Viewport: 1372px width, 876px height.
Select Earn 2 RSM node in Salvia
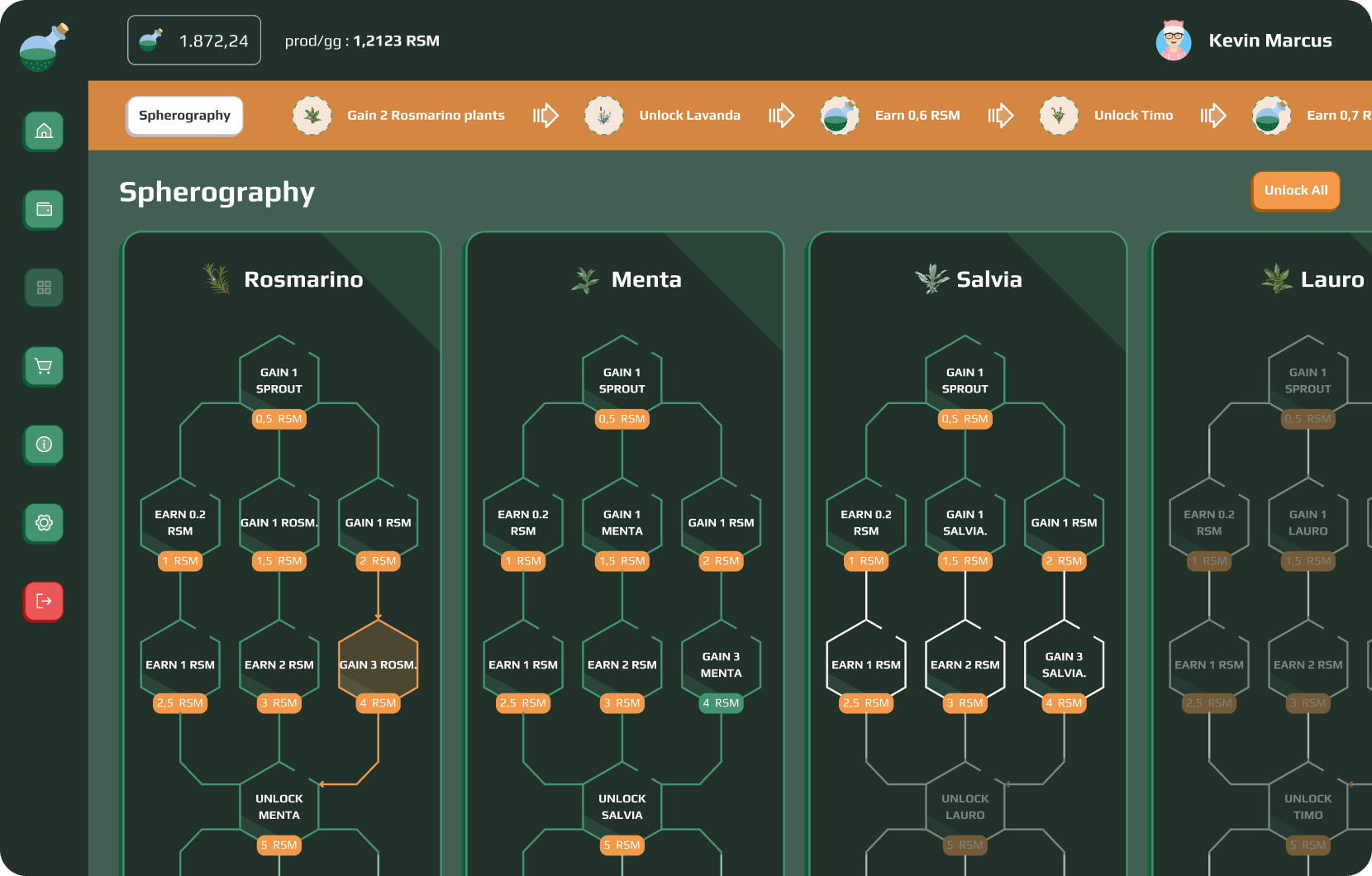(965, 664)
